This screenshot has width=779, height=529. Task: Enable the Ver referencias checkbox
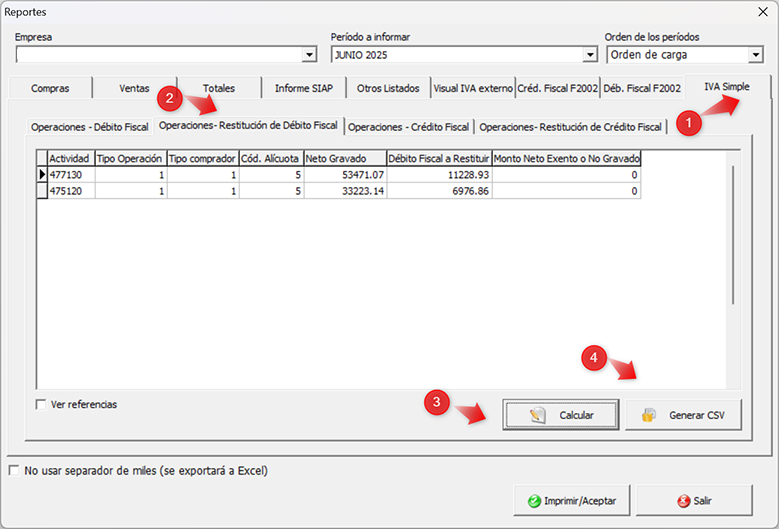click(x=41, y=405)
